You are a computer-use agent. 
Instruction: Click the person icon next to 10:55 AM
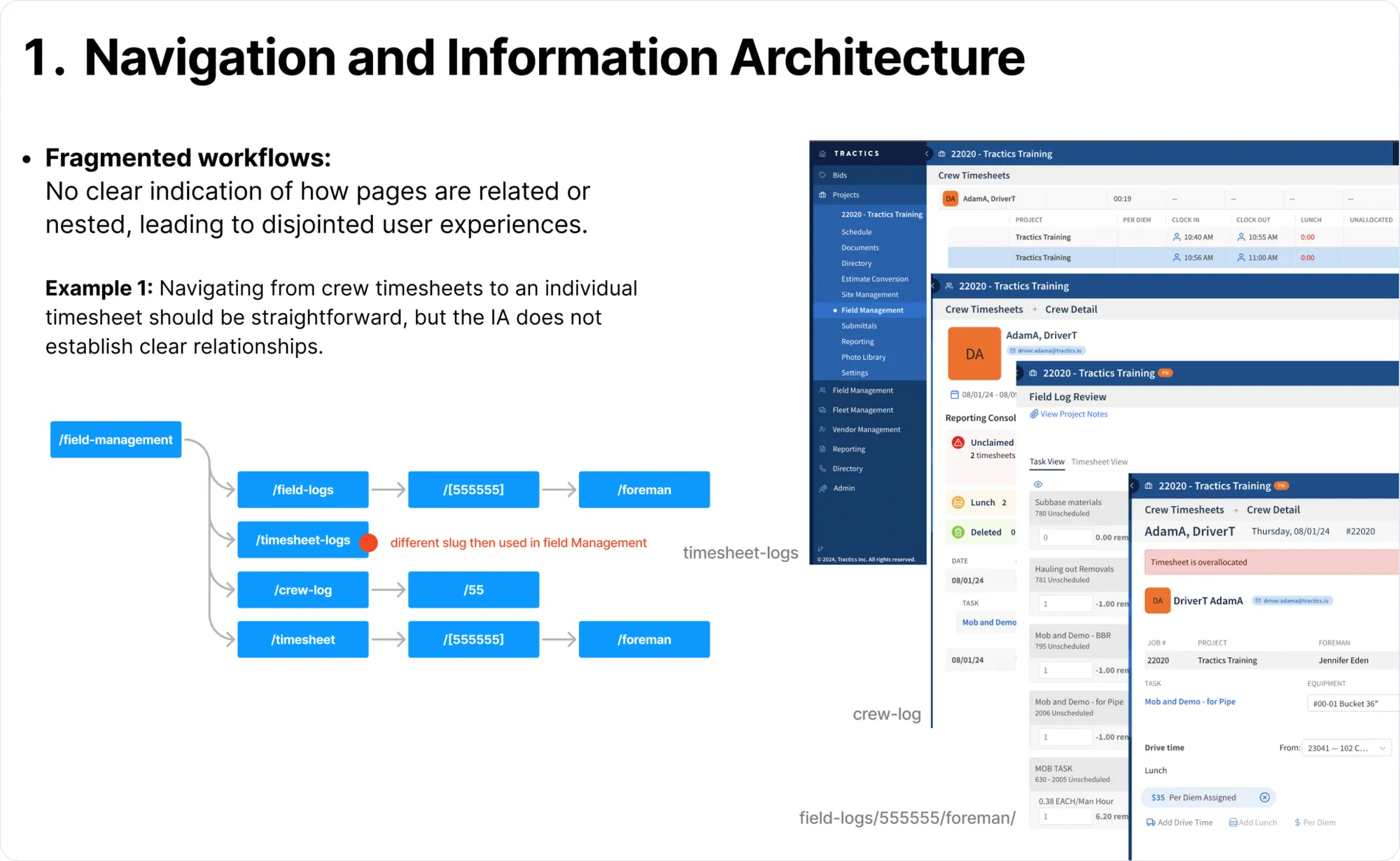[1241, 237]
